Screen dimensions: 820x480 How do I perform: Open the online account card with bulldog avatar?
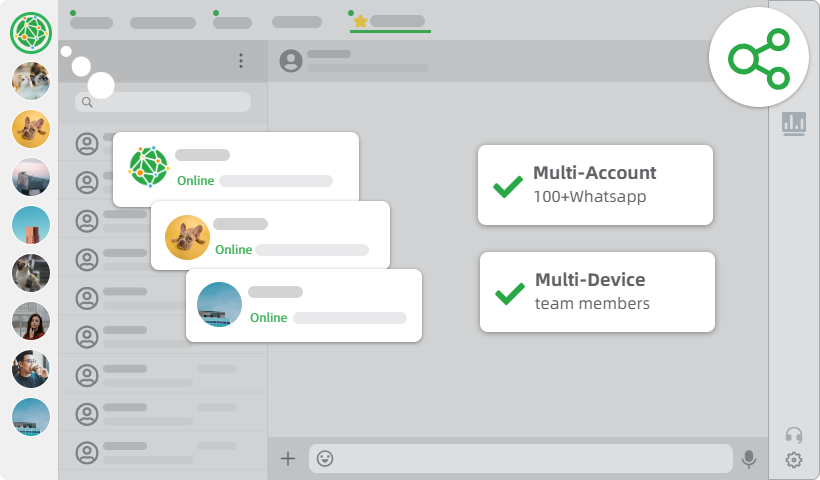pyautogui.click(x=270, y=235)
